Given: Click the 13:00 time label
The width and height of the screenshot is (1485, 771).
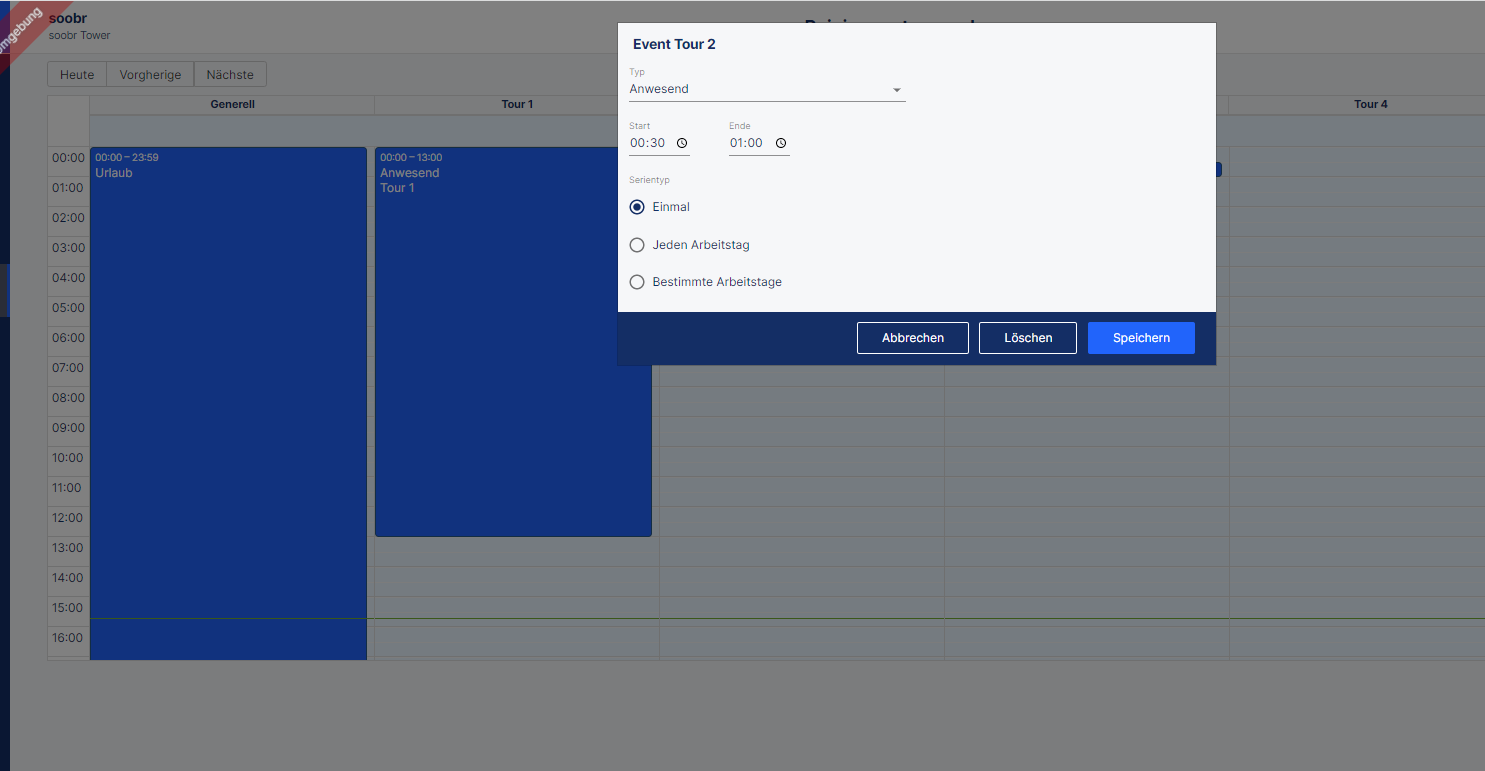Looking at the screenshot, I should pos(68,548).
